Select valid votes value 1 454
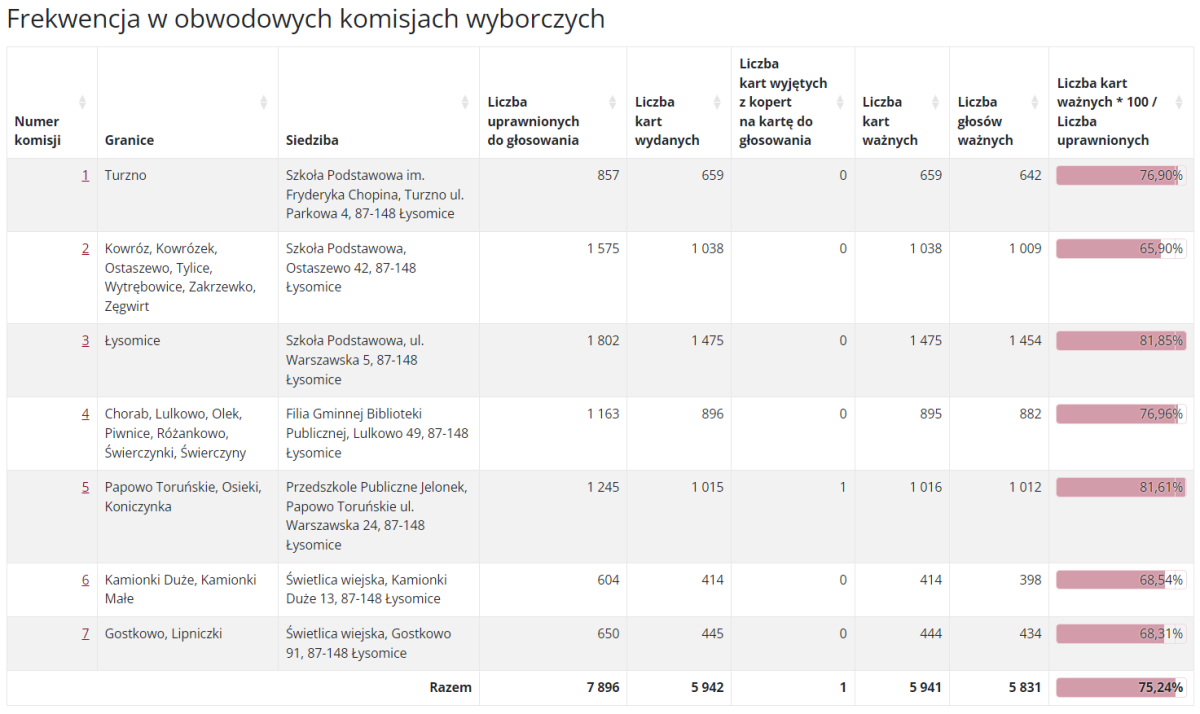 [x=1025, y=341]
